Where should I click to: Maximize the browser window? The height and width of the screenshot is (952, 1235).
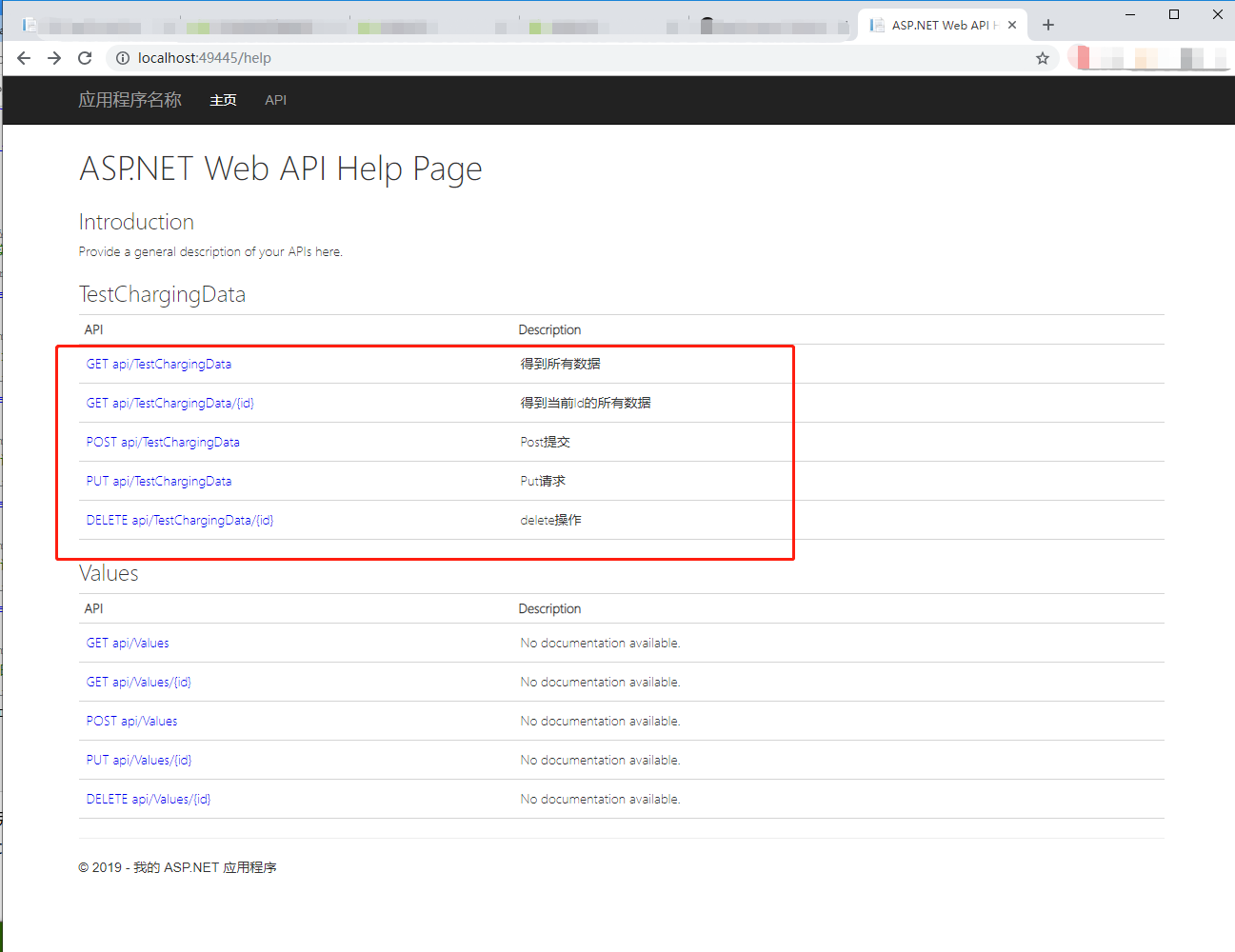click(x=1174, y=14)
